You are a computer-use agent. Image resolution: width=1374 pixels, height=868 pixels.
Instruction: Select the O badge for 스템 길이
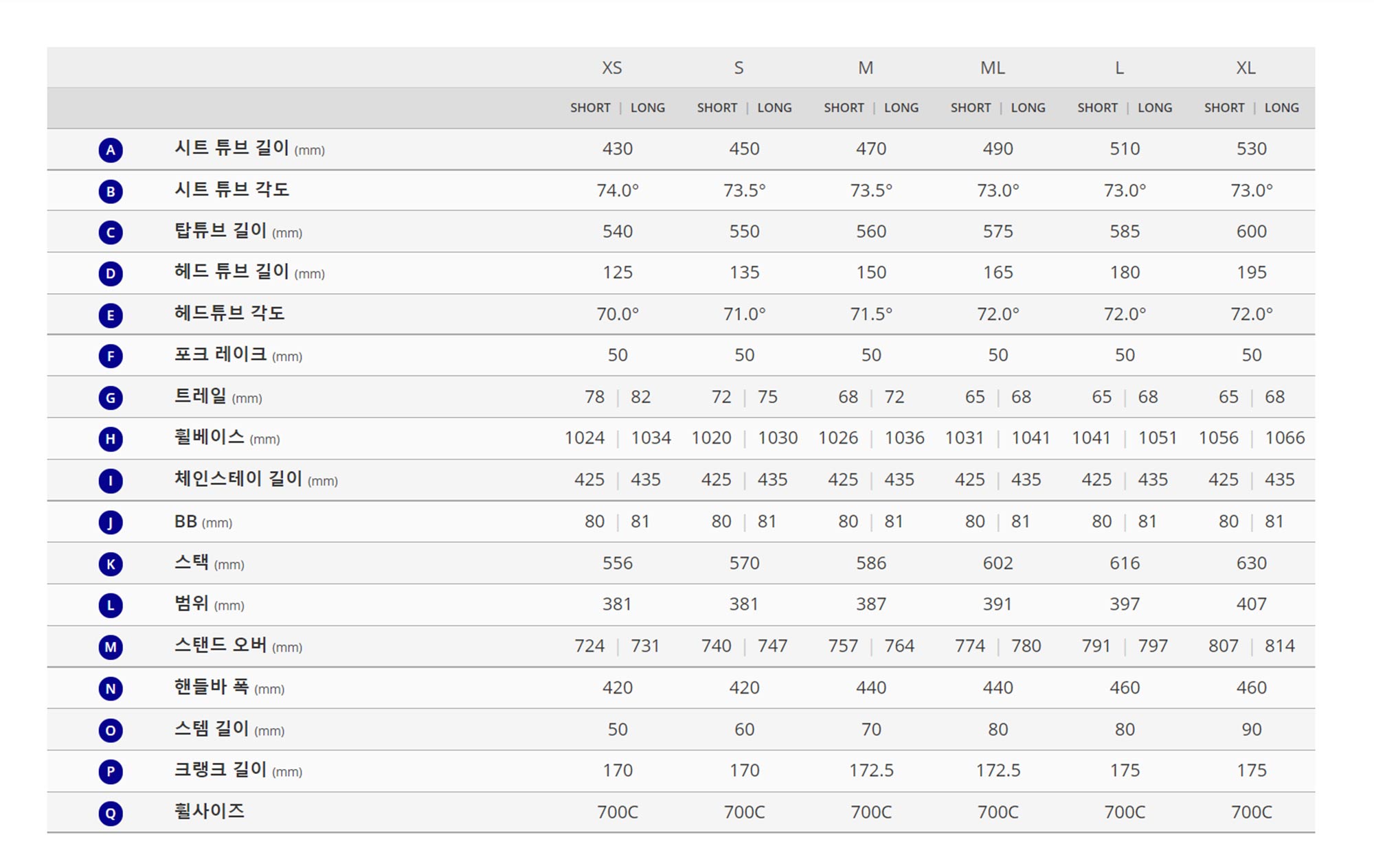111,730
